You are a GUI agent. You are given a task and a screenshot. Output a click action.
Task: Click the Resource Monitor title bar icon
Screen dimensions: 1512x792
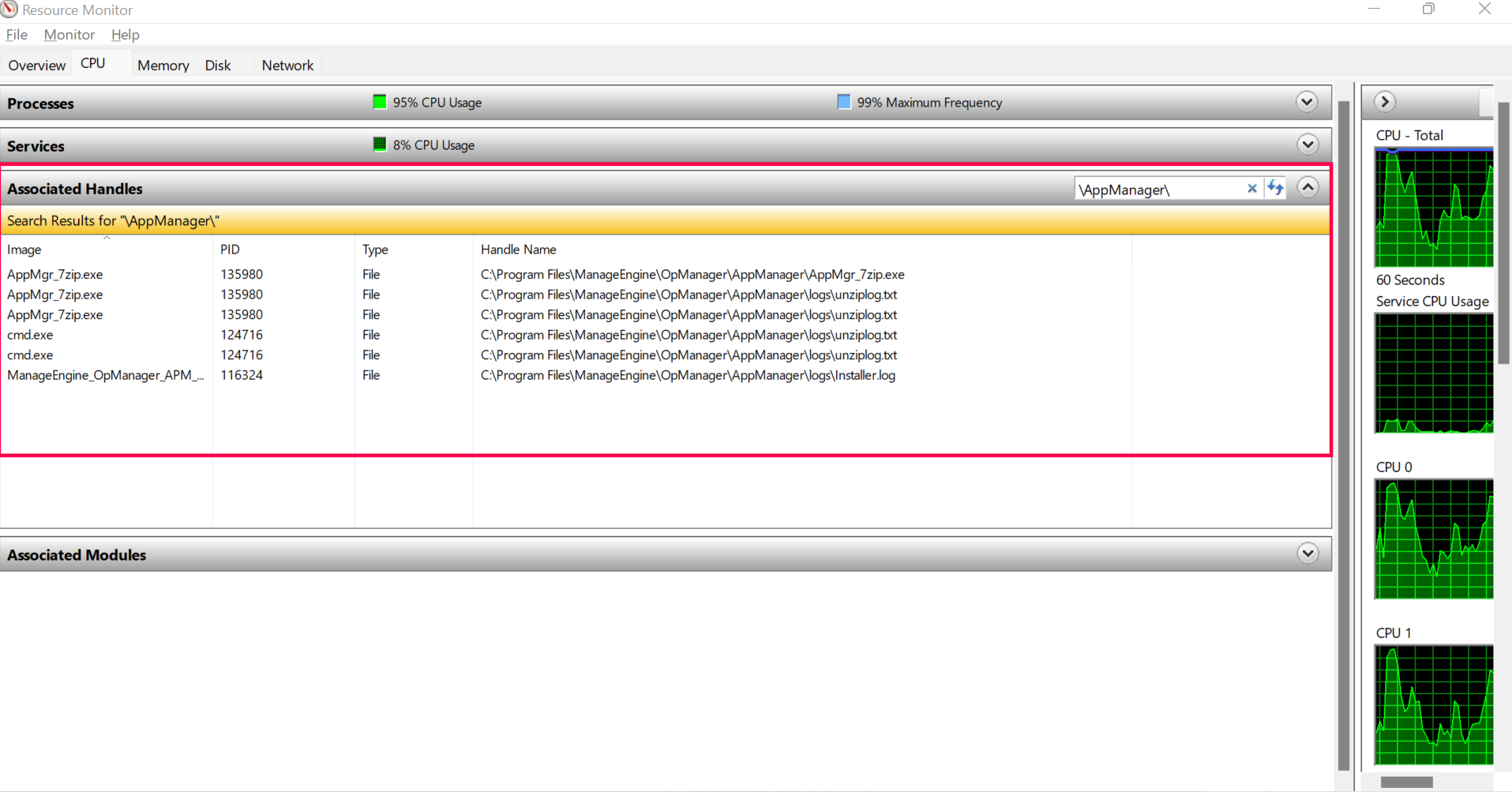9,9
